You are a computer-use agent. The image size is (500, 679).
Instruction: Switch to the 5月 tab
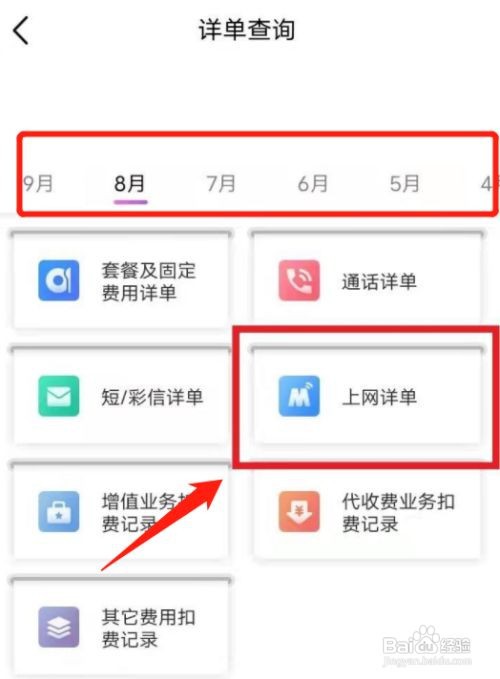tap(404, 184)
